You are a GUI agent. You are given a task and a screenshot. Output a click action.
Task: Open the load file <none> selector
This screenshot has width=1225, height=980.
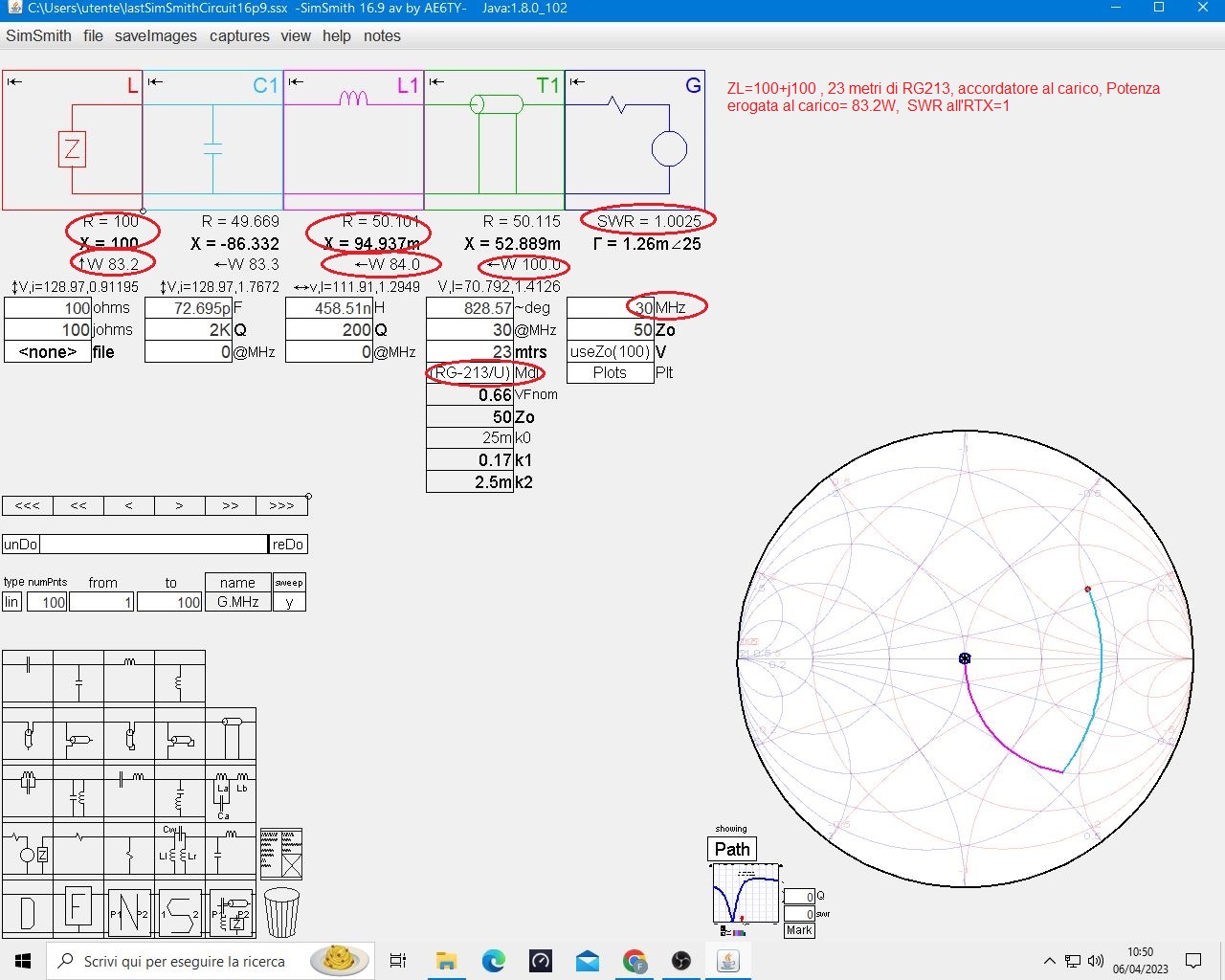coord(48,351)
